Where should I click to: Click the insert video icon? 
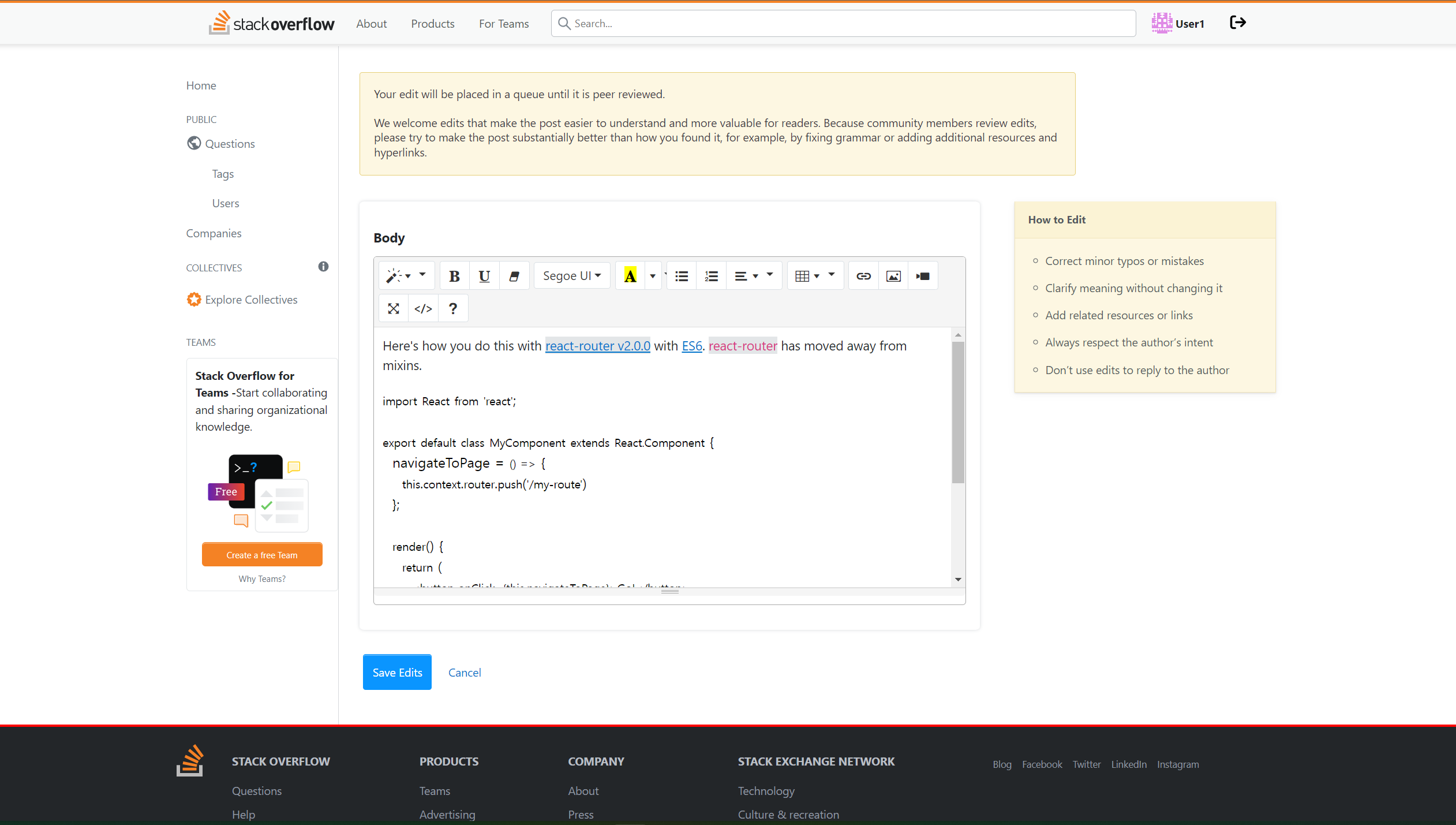923,276
